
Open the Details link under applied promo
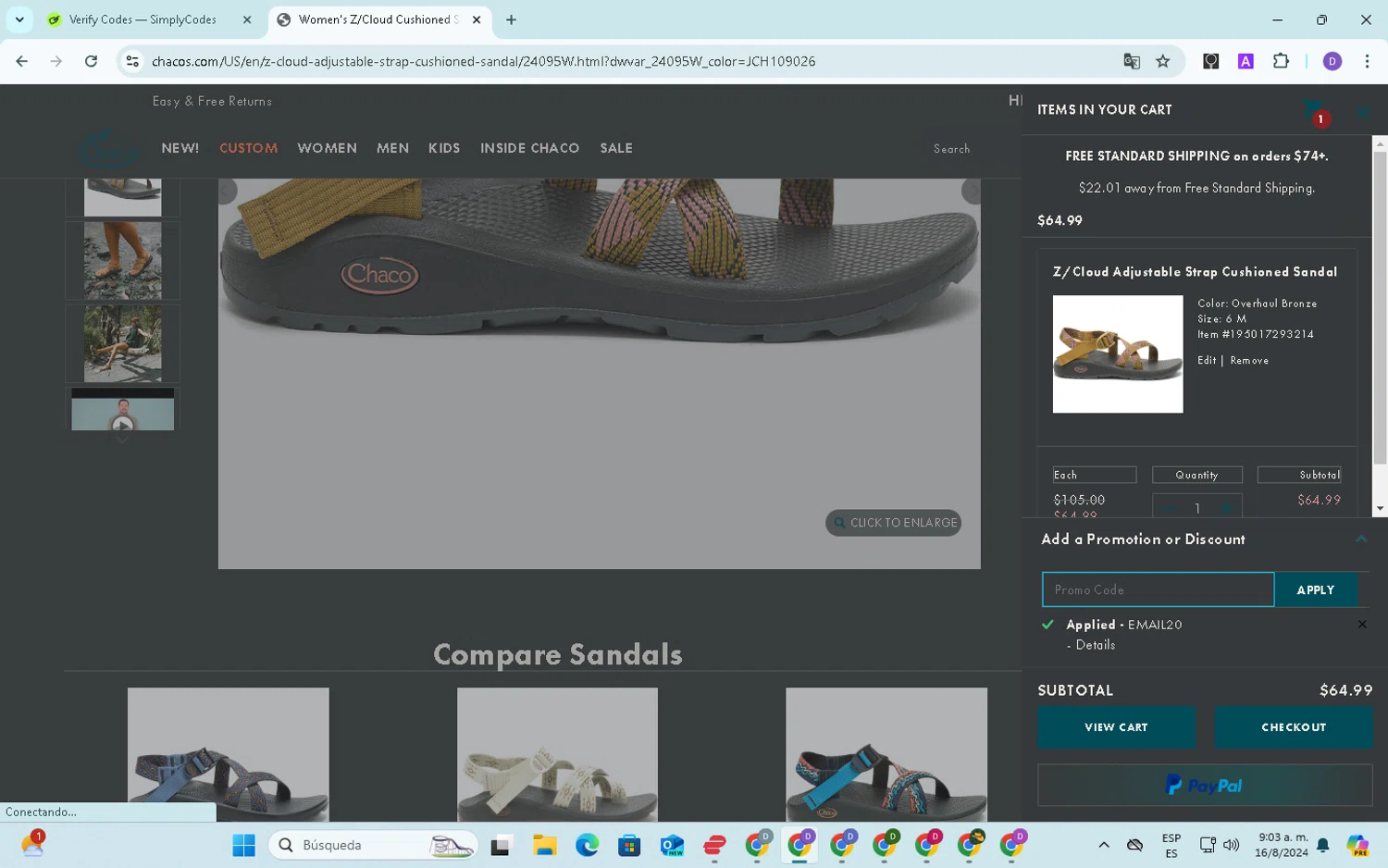(x=1095, y=645)
